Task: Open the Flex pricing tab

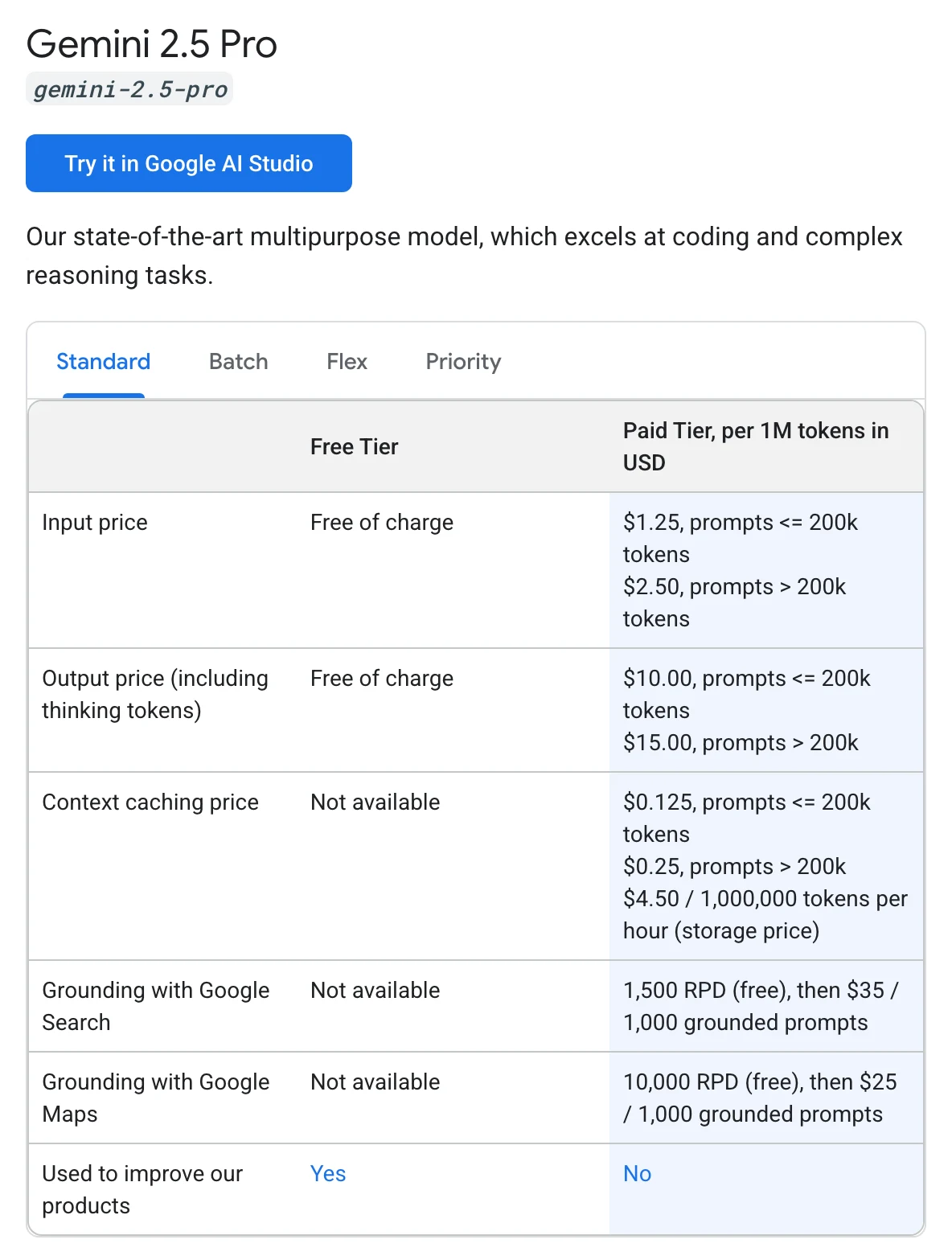Action: tap(347, 362)
